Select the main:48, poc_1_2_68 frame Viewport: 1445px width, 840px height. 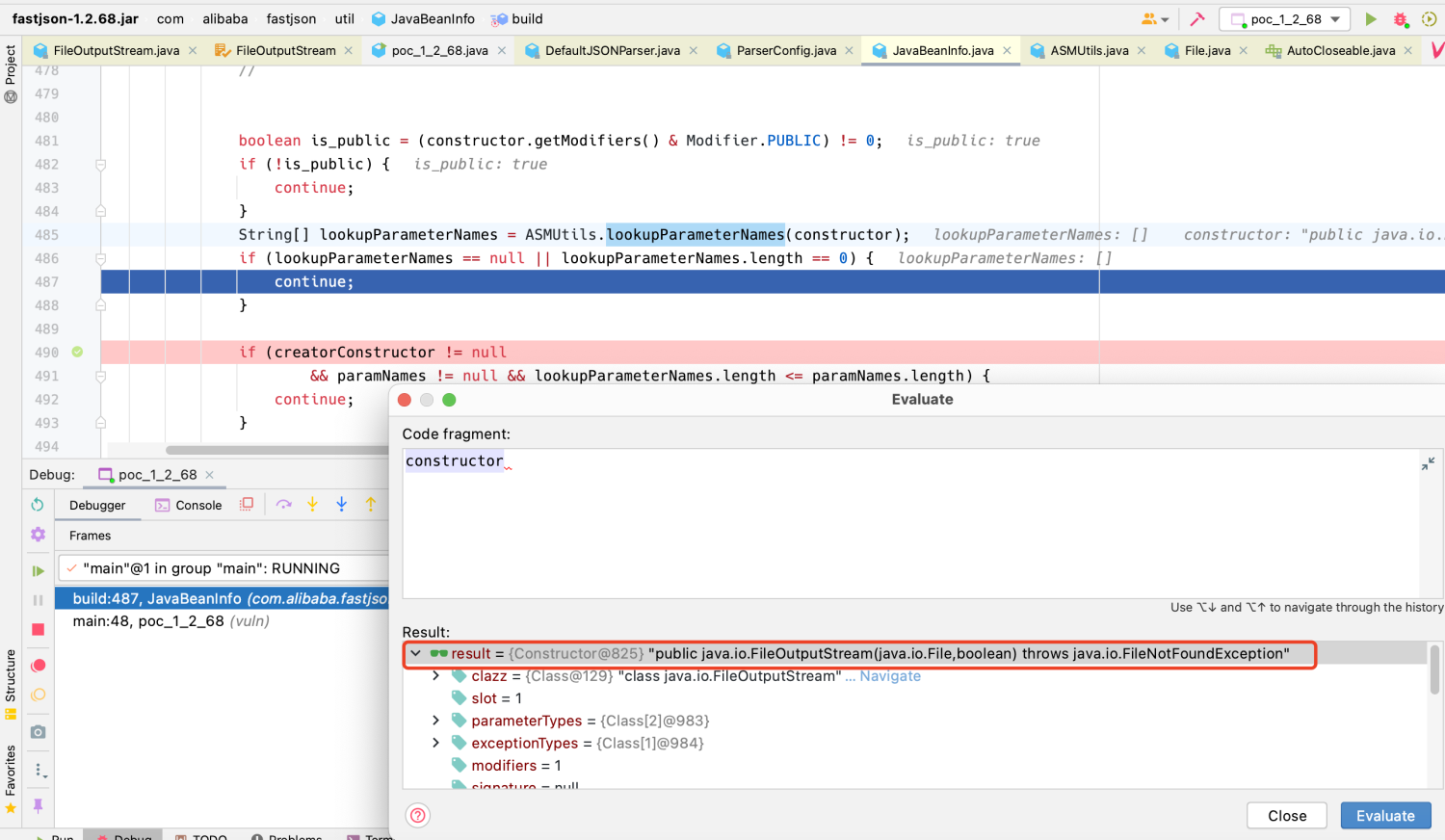222,621
